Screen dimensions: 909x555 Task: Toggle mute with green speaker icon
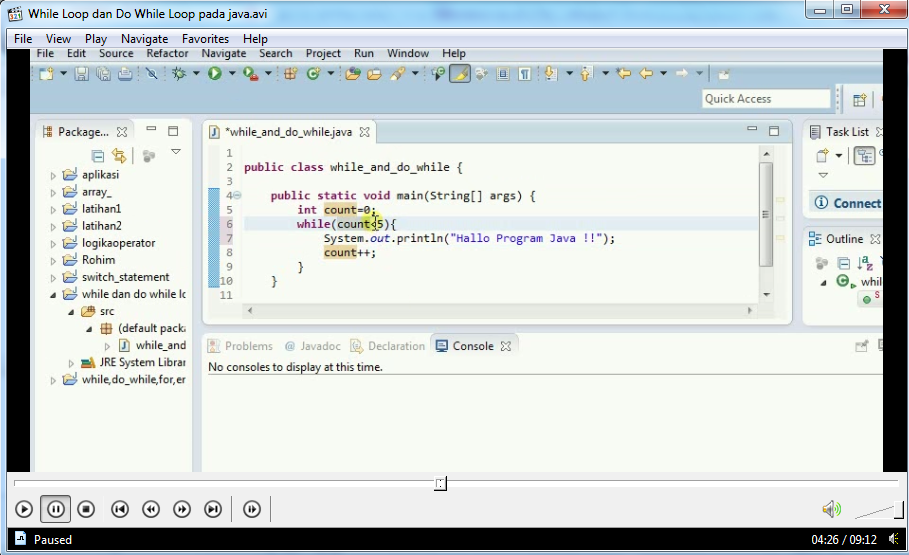[x=831, y=509]
